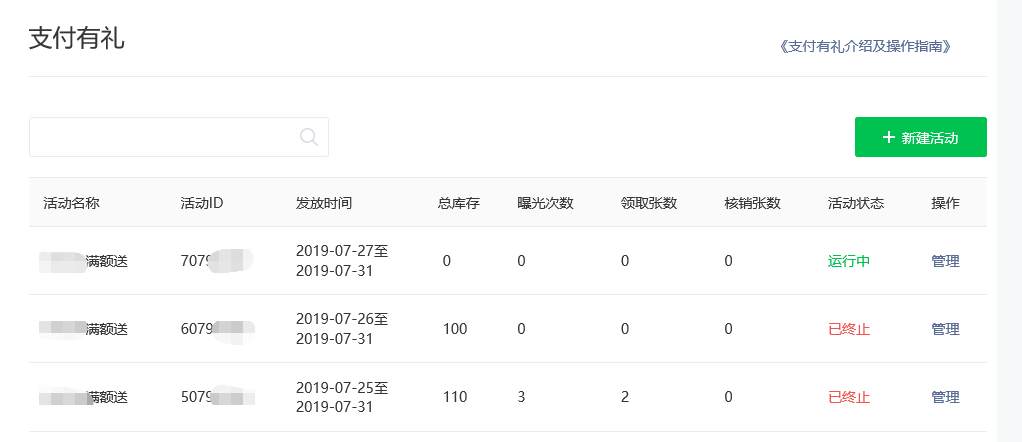Select the 曝光次数 column header

(x=545, y=203)
